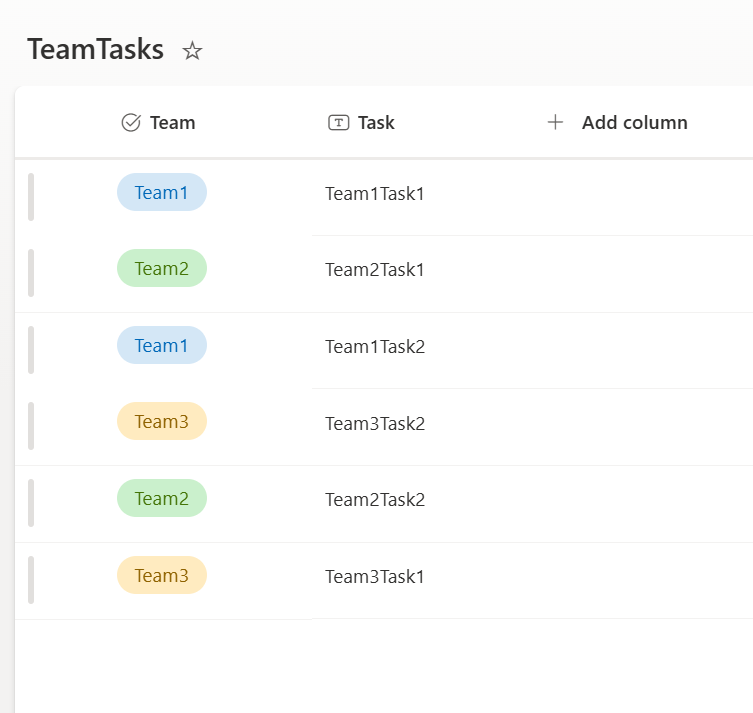Select the row handle for Team3Task2
Image resolution: width=753 pixels, height=713 pixels.
[x=31, y=426]
